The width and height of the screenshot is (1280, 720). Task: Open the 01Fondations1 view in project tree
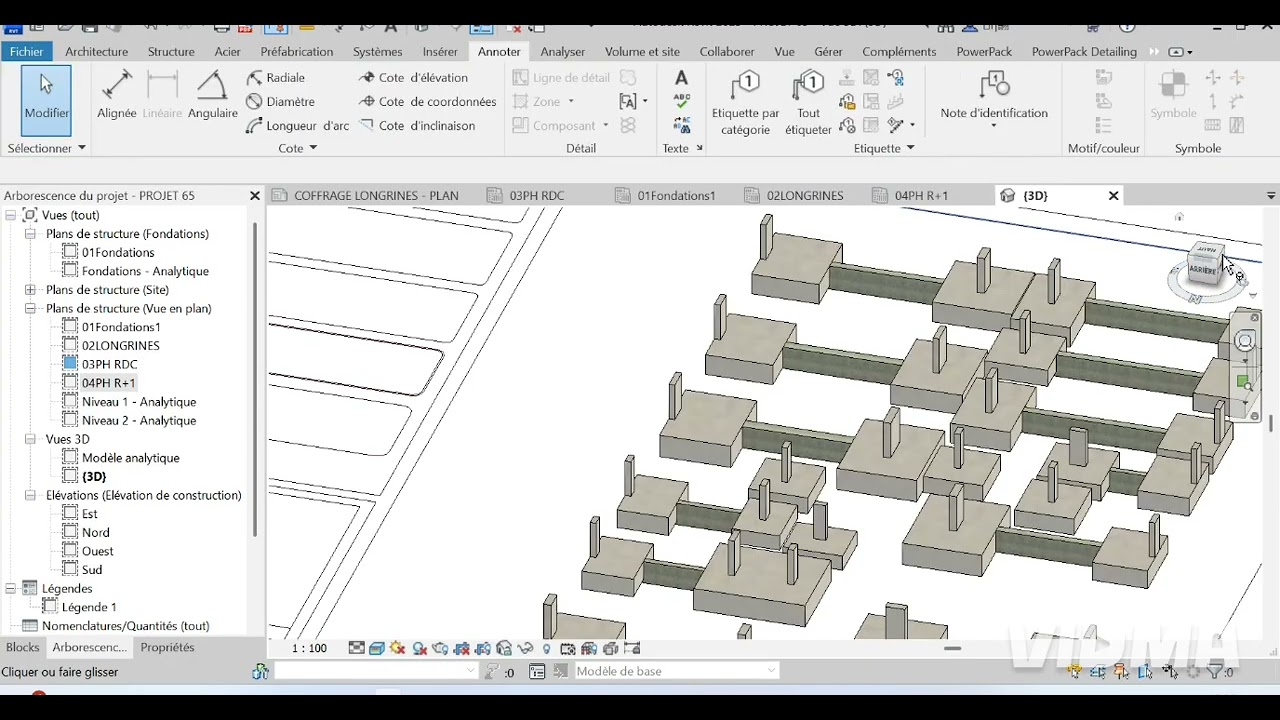(121, 327)
